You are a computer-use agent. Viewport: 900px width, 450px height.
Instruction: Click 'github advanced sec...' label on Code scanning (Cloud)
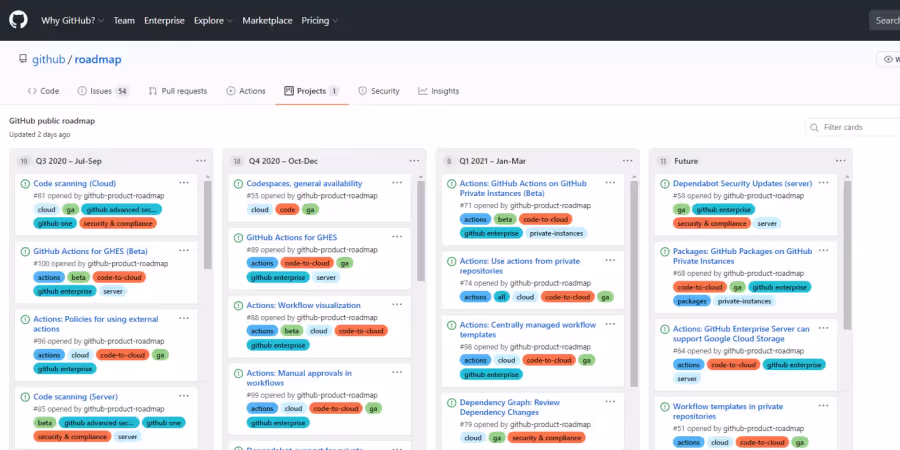tap(121, 210)
